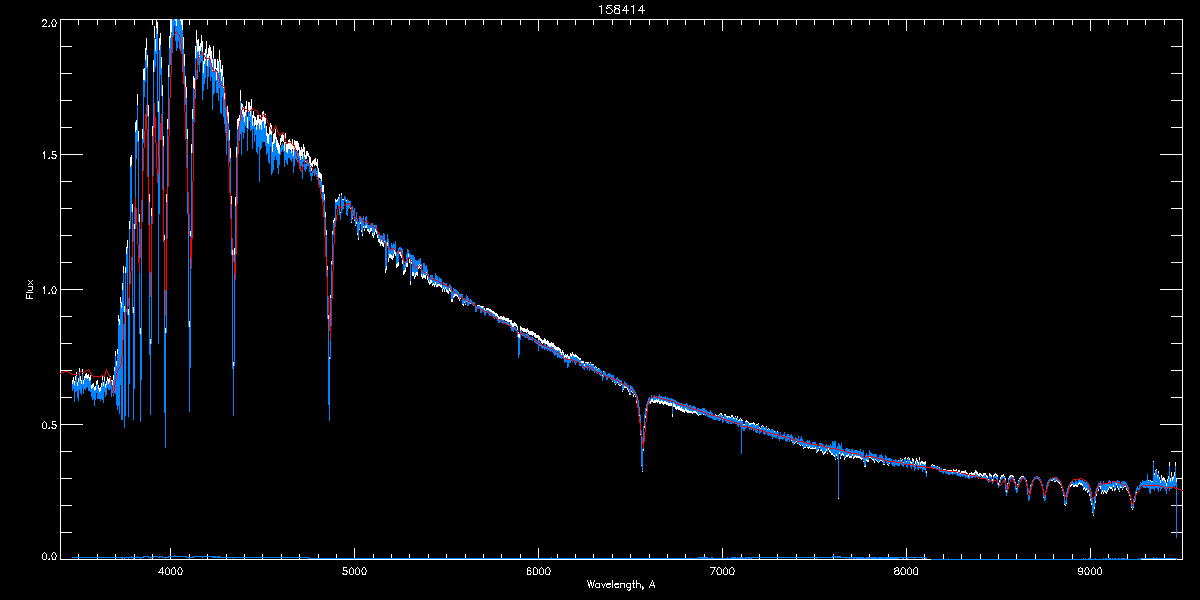Click the 'Wavelength, A' axis label
The width and height of the screenshot is (1200, 600).
point(621,584)
